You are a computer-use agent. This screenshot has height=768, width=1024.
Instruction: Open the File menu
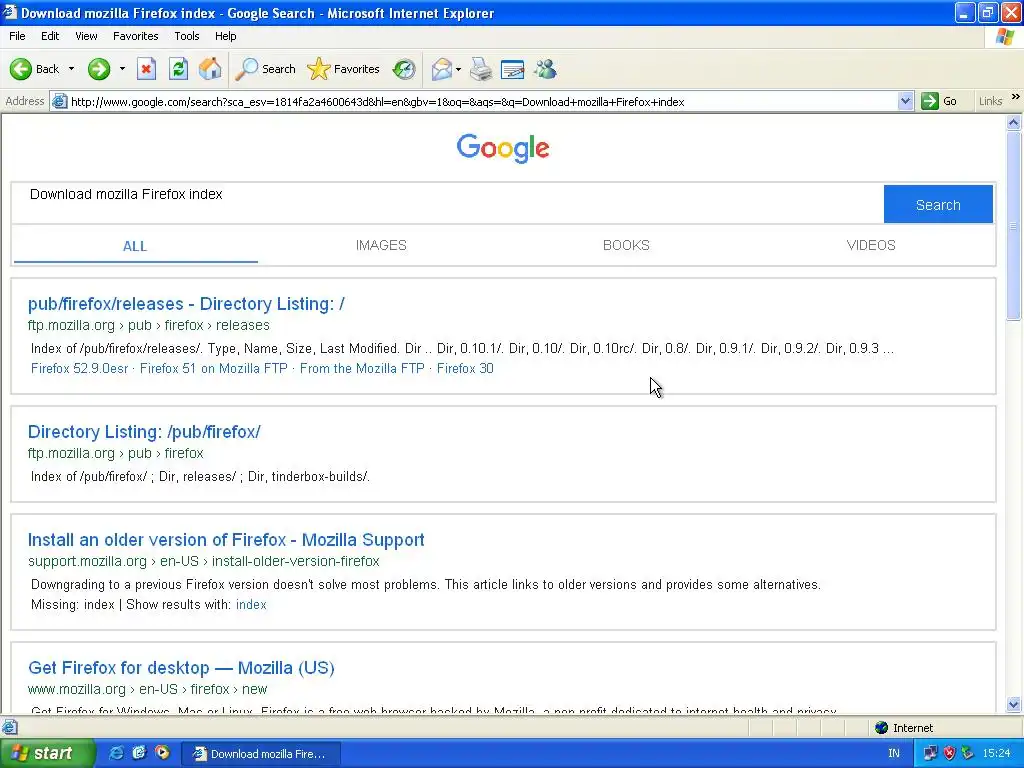tap(17, 36)
